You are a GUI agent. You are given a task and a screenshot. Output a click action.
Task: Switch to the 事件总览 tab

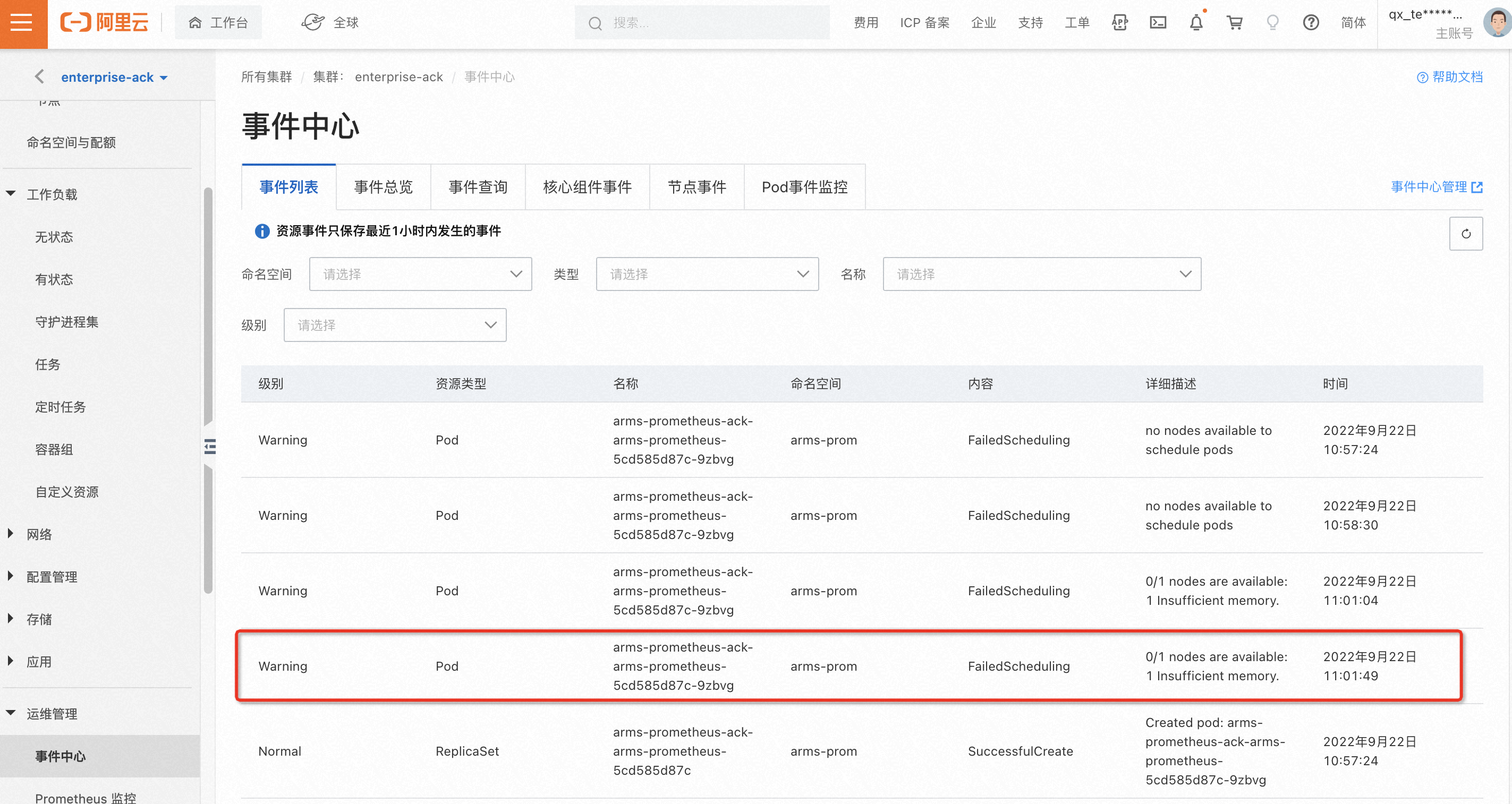point(383,187)
